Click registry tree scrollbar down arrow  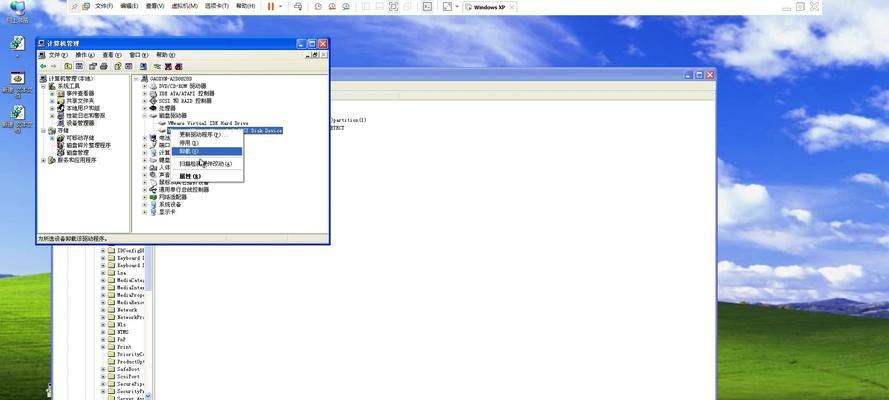149,395
